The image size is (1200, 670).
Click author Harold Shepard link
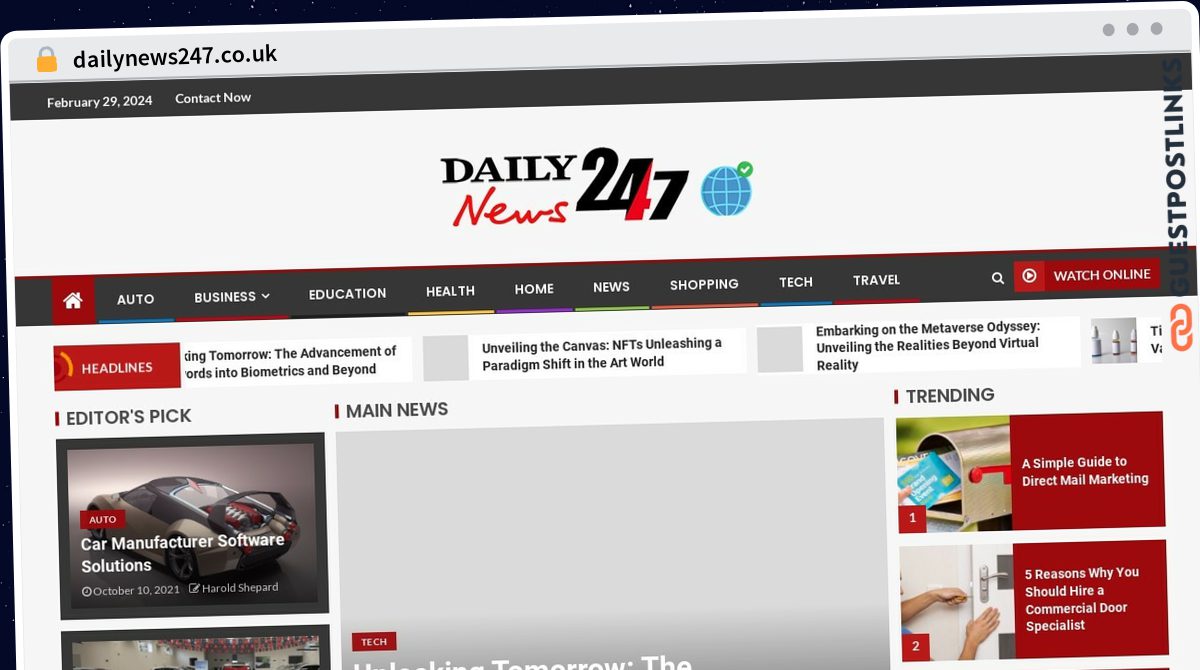[240, 588]
